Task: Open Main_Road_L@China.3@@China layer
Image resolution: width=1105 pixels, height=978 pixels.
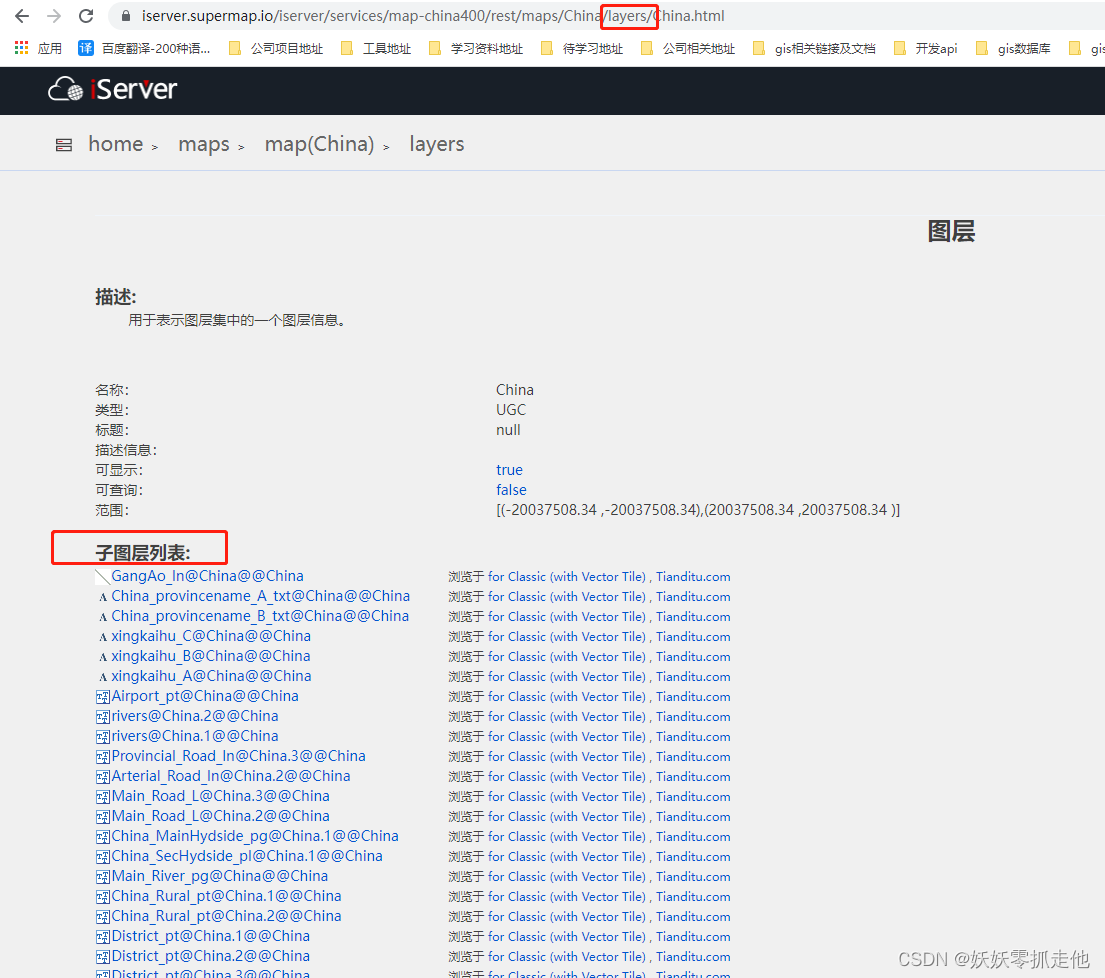Action: (221, 796)
